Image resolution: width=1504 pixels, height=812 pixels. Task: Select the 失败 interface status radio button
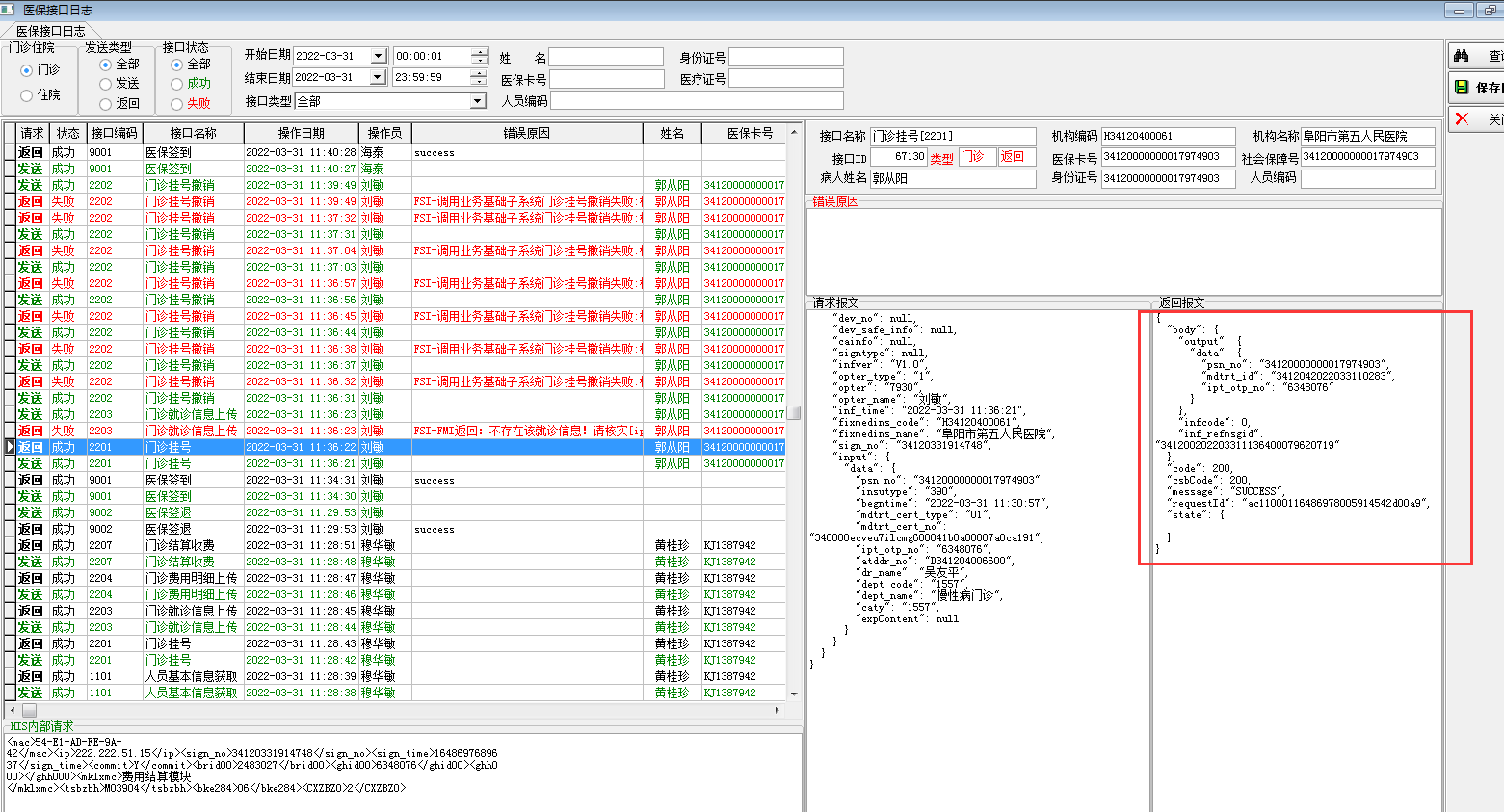[x=177, y=104]
